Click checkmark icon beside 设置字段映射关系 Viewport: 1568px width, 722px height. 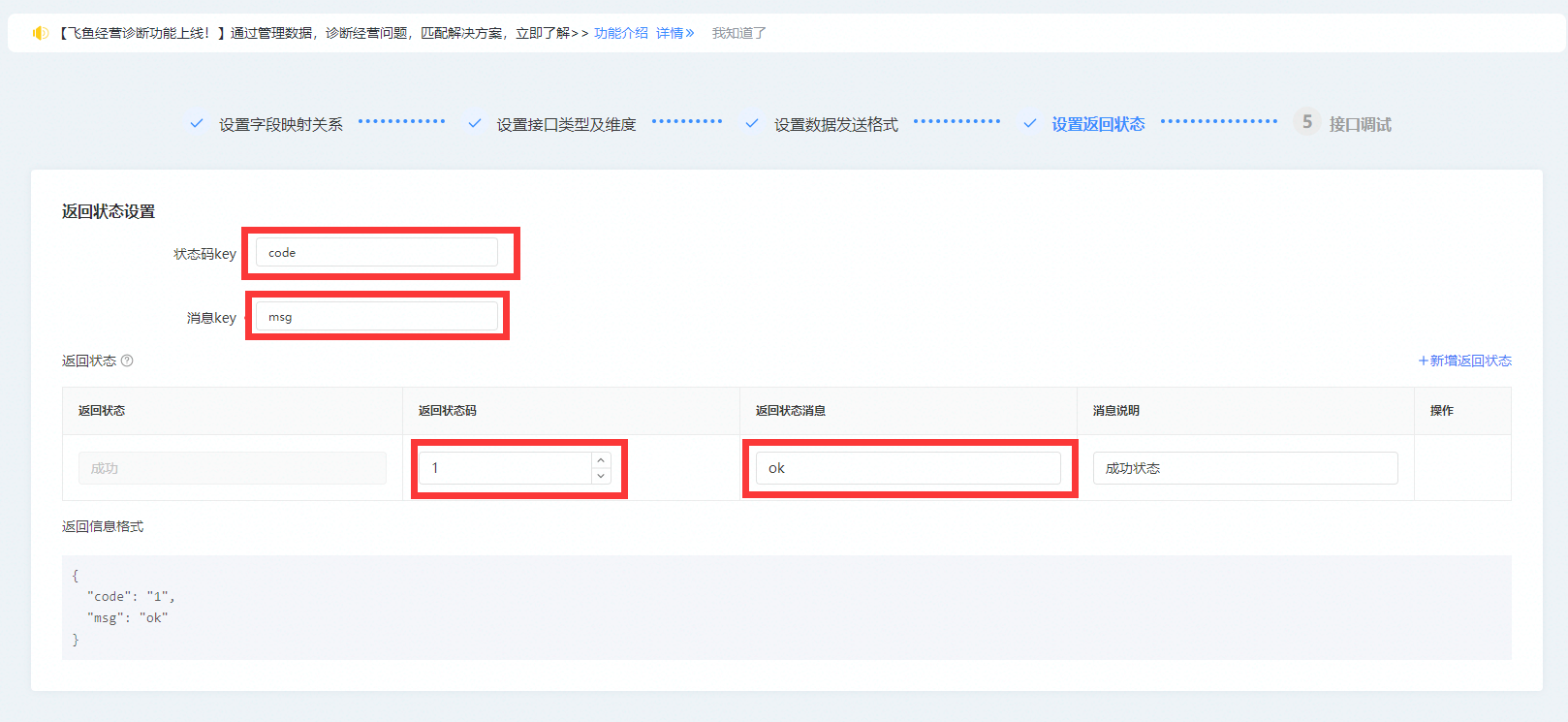click(197, 123)
